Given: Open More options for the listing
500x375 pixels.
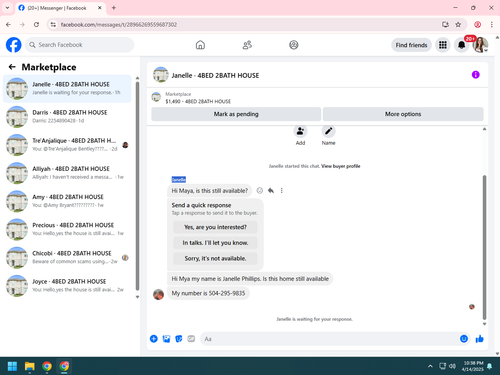Looking at the screenshot, I should coord(403,114).
